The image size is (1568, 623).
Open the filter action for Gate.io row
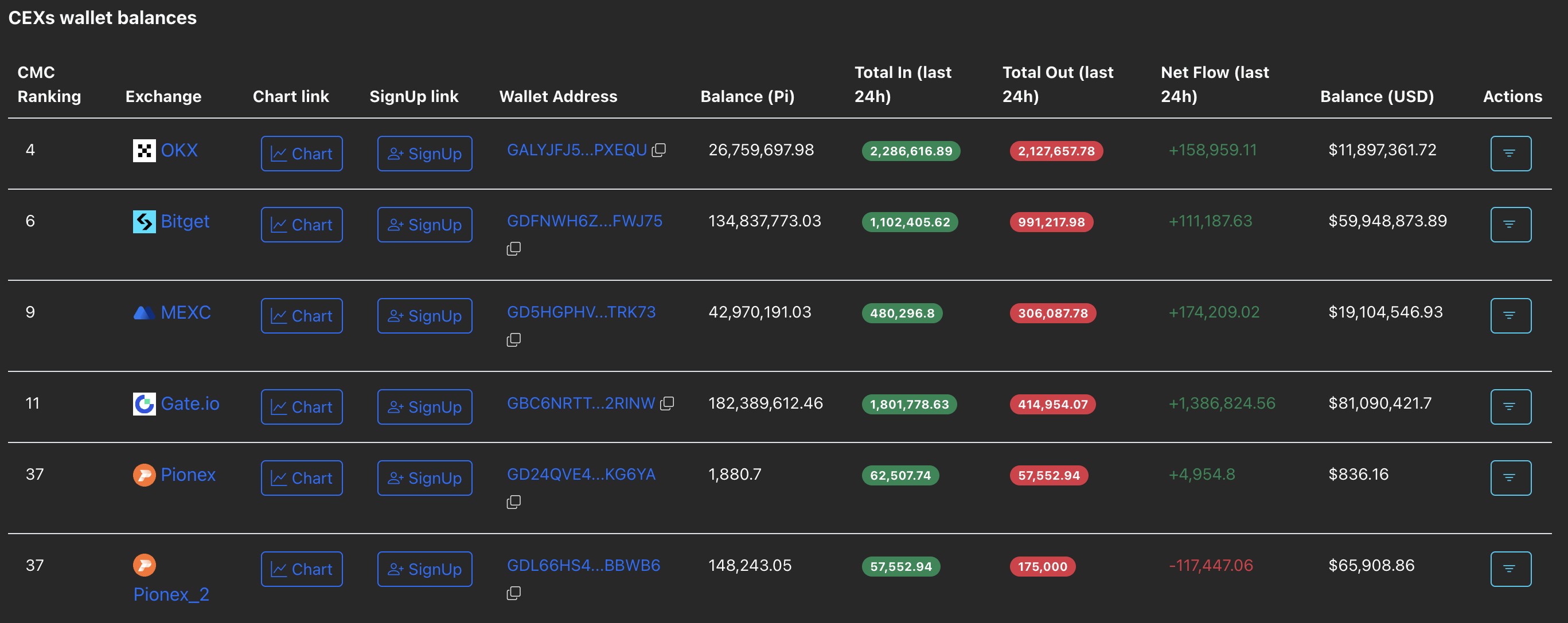[1511, 406]
